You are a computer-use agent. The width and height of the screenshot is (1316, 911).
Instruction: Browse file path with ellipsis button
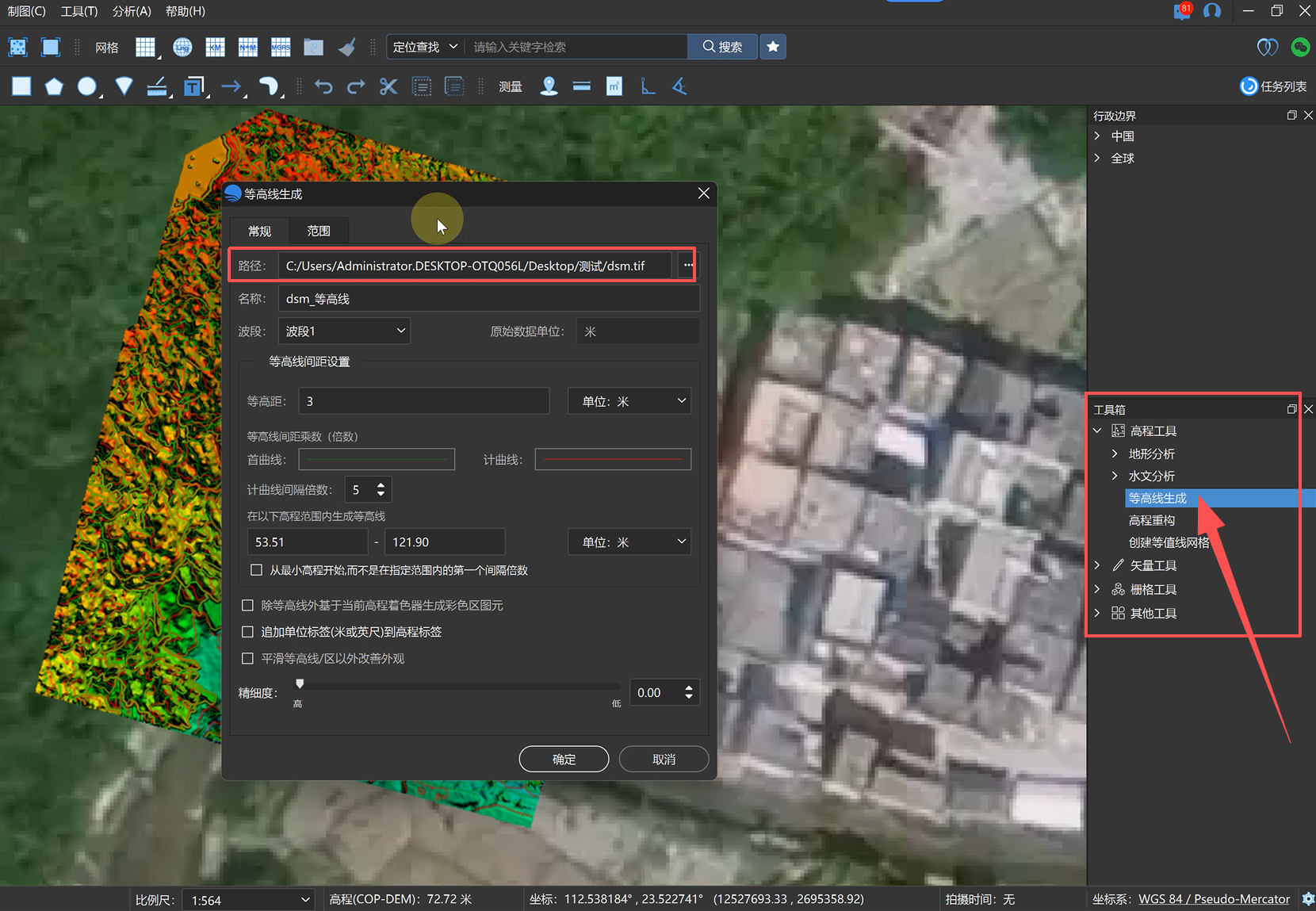click(x=687, y=265)
